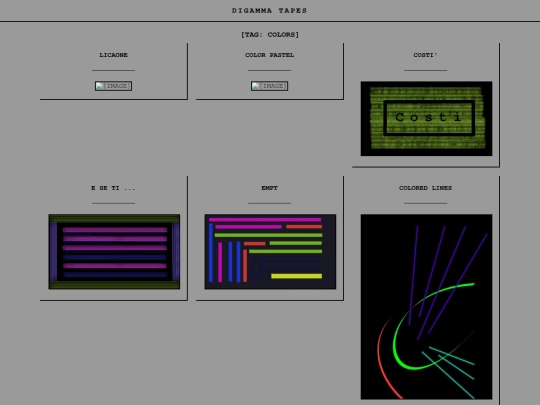The width and height of the screenshot is (540, 405).
Task: Click the broken image placeholder under LICAONE
Action: point(113,86)
